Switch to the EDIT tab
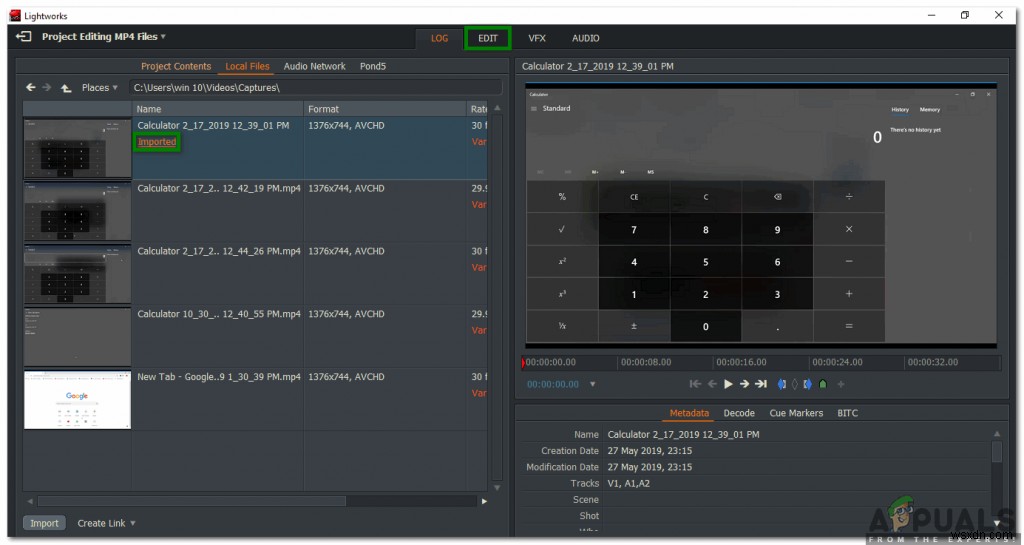Screen dimensions: 1024x545 488,39
